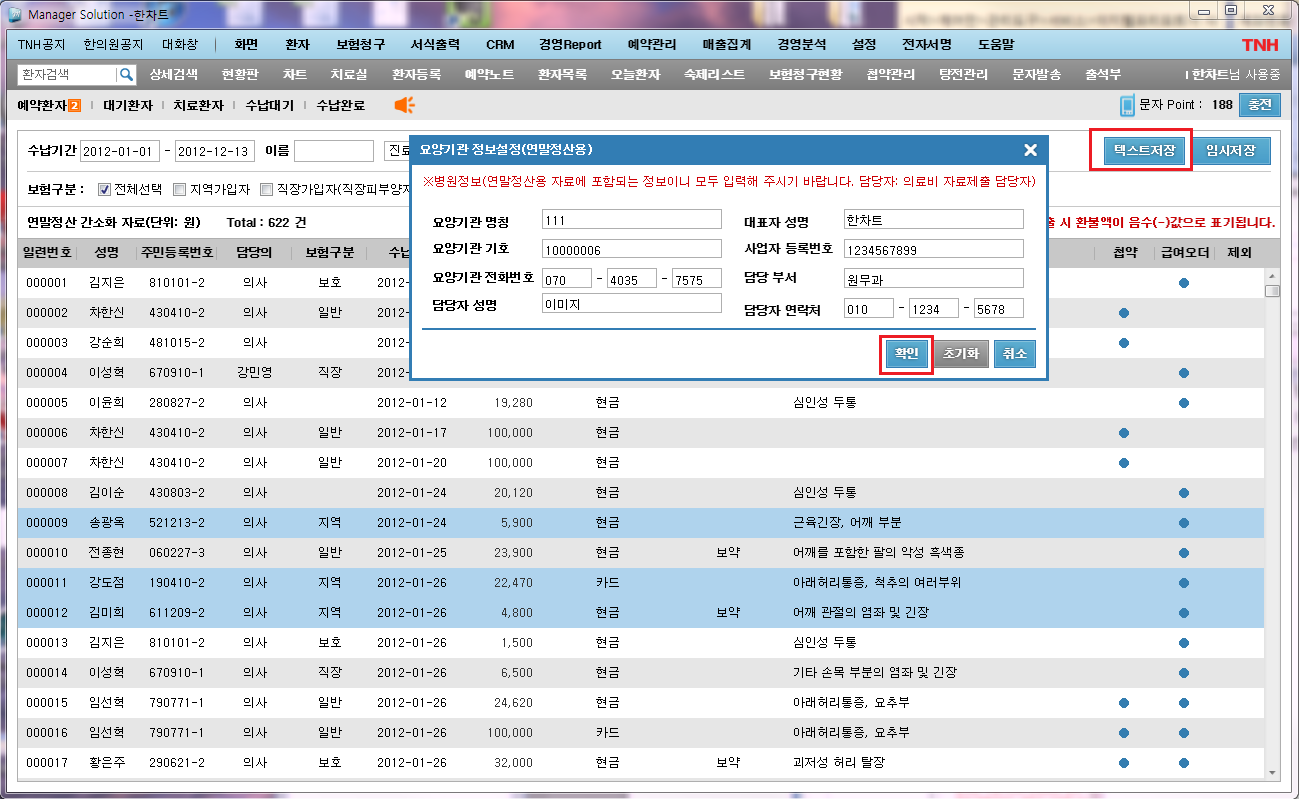This screenshot has height=799, width=1299.
Task: Open the 전자서명 menu
Action: pos(927,45)
